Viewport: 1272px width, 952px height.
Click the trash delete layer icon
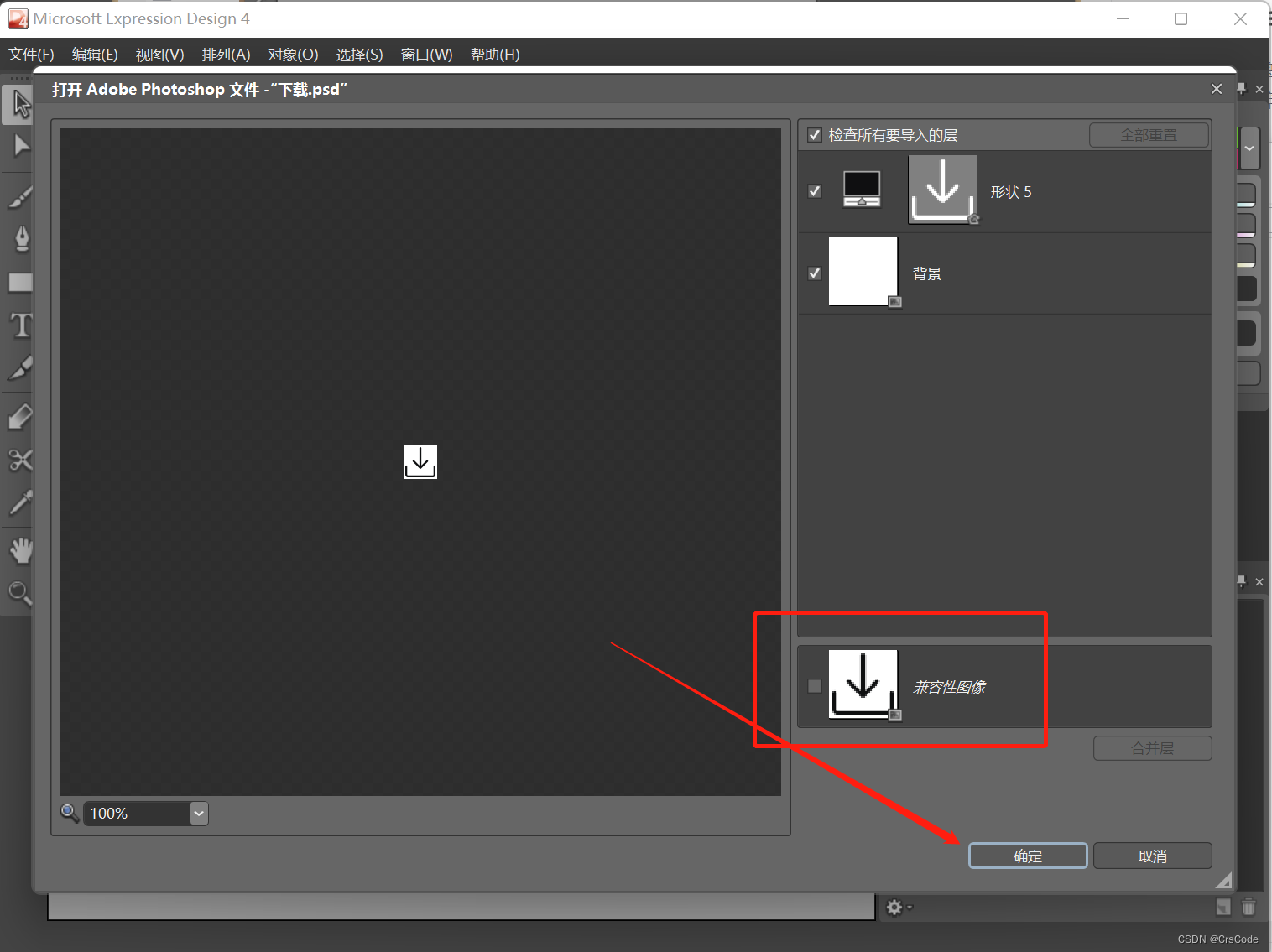pyautogui.click(x=1249, y=907)
